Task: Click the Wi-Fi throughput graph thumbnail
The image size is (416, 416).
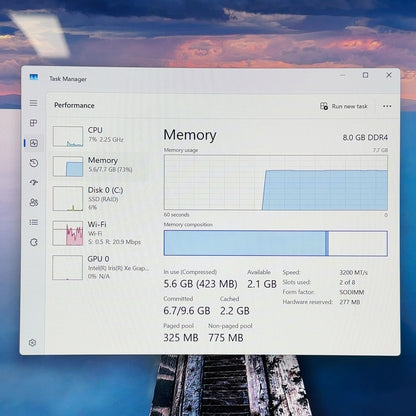Action: [x=68, y=233]
